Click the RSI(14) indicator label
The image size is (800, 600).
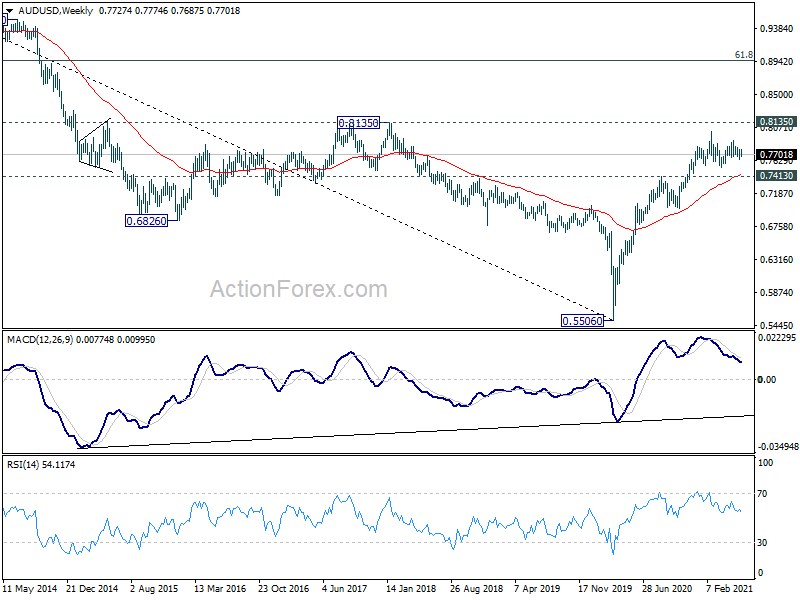pos(21,465)
